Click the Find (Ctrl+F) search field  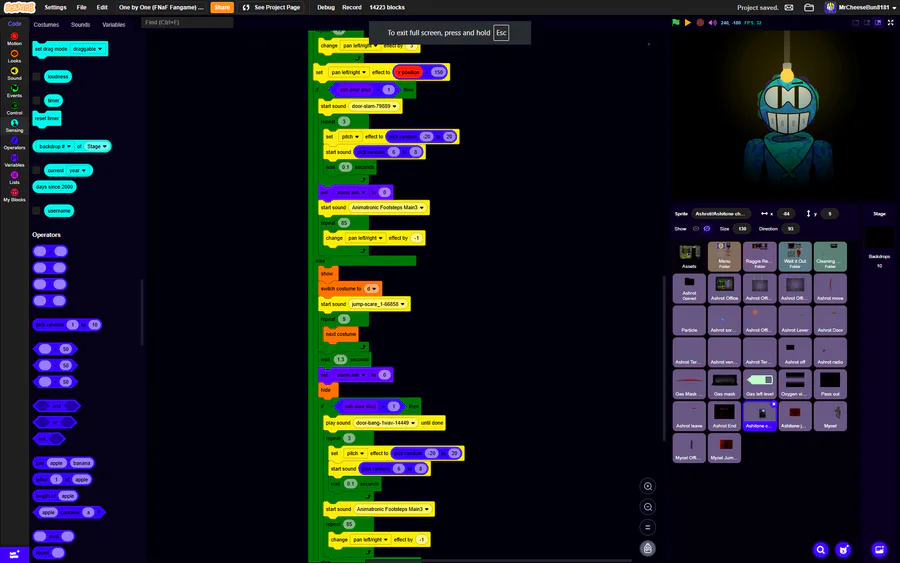(187, 22)
